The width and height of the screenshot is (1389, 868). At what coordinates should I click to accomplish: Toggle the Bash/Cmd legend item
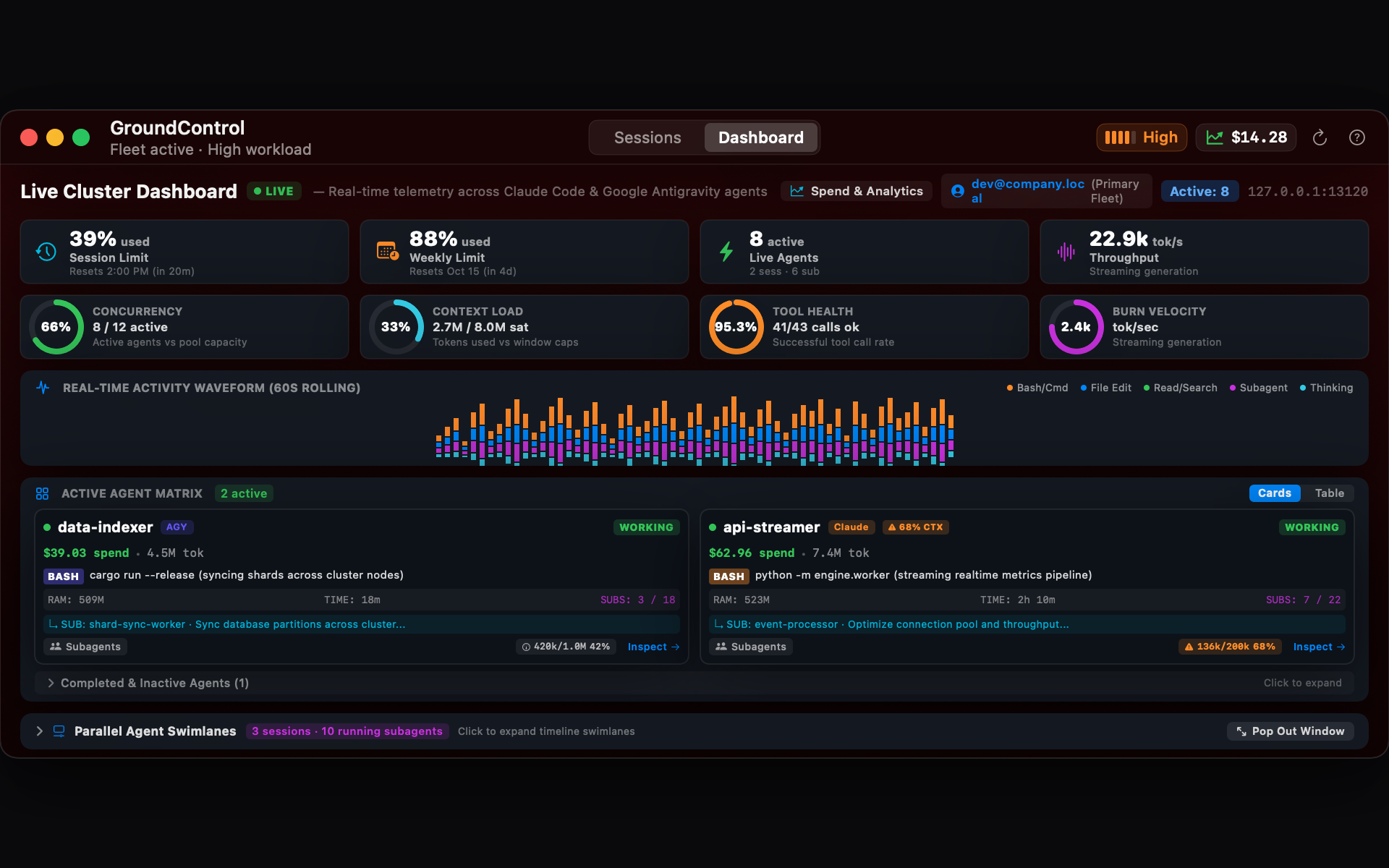click(x=1037, y=388)
